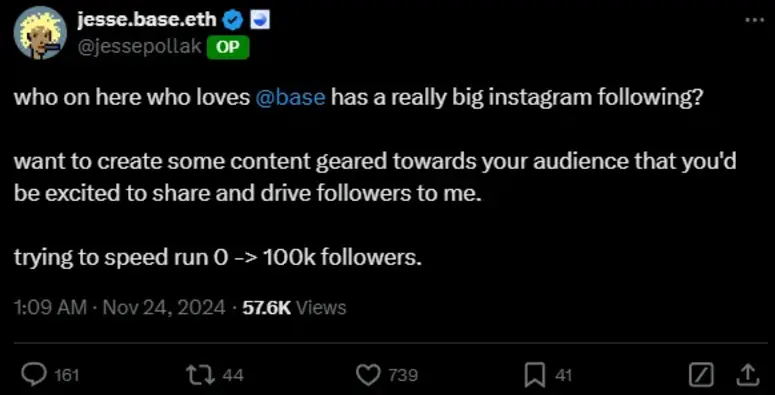Click the green OP badge
Image resolution: width=775 pixels, height=395 pixels.
pos(228,48)
